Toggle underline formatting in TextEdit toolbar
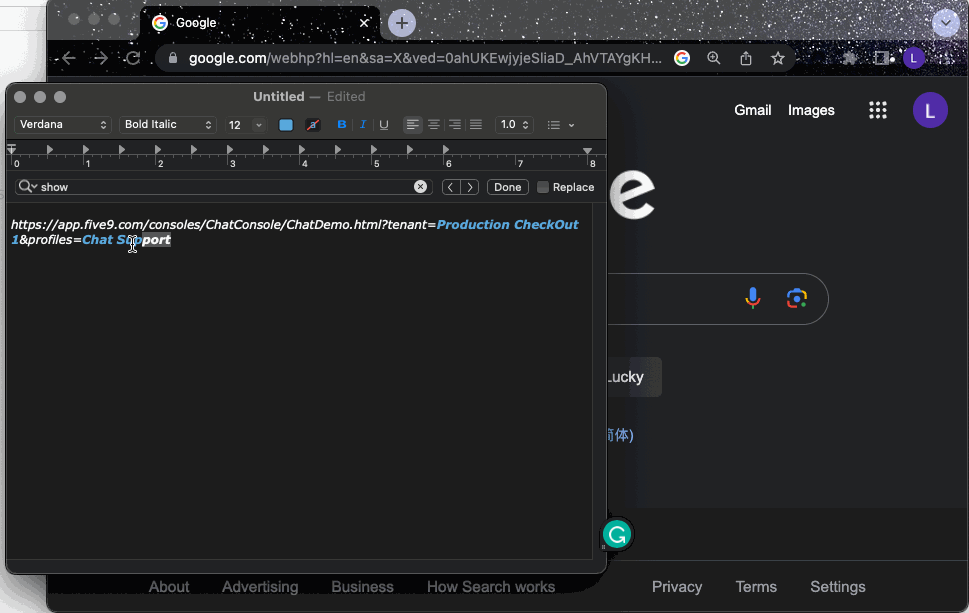The height and width of the screenshot is (613, 969). point(384,125)
